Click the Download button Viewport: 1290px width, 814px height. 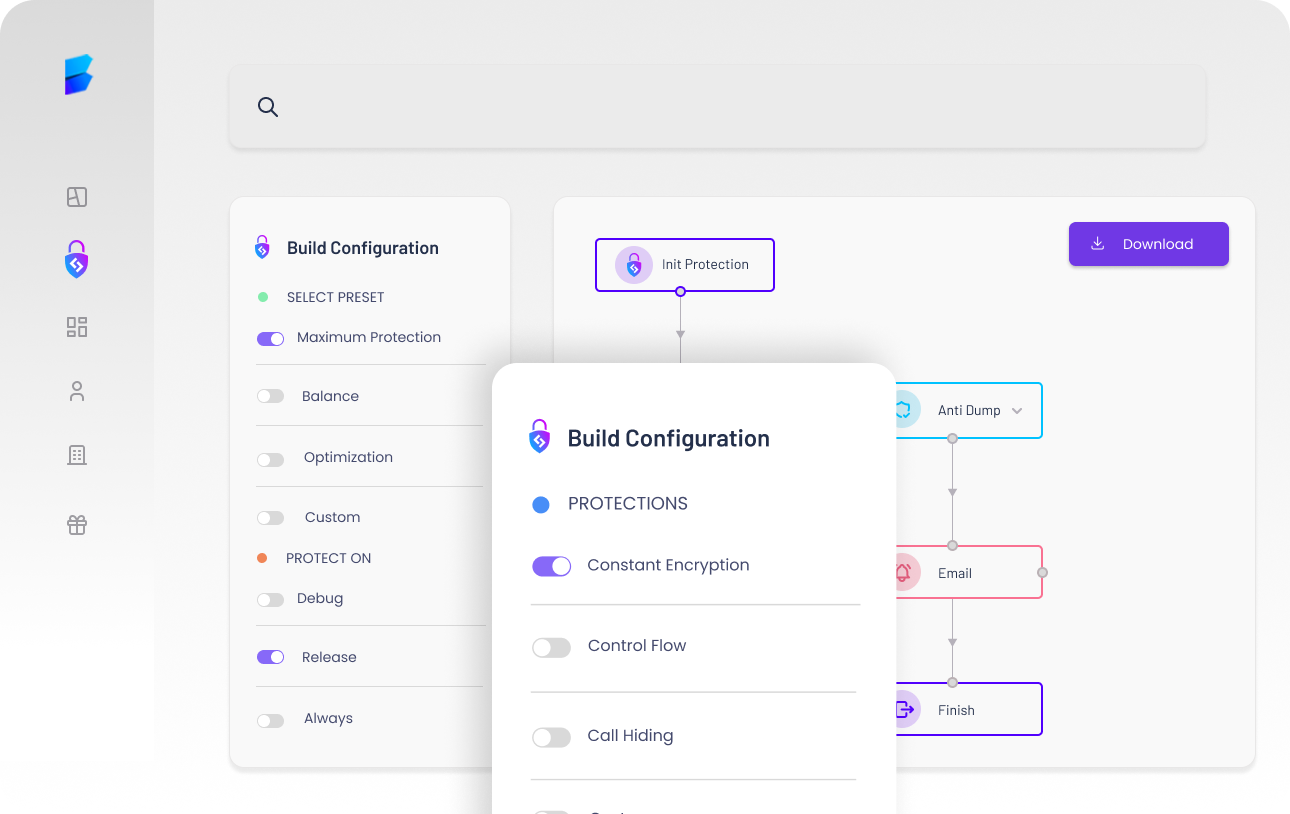[1148, 244]
